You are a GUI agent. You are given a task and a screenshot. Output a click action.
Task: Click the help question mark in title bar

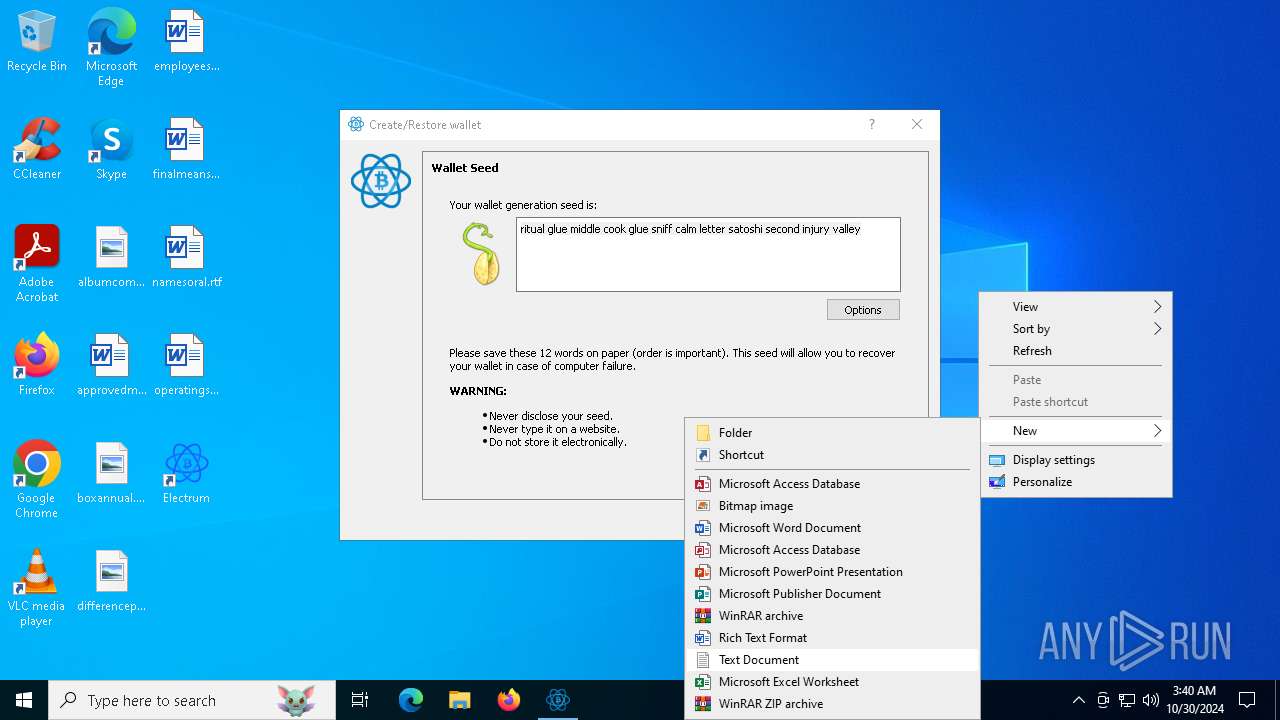pyautogui.click(x=872, y=125)
